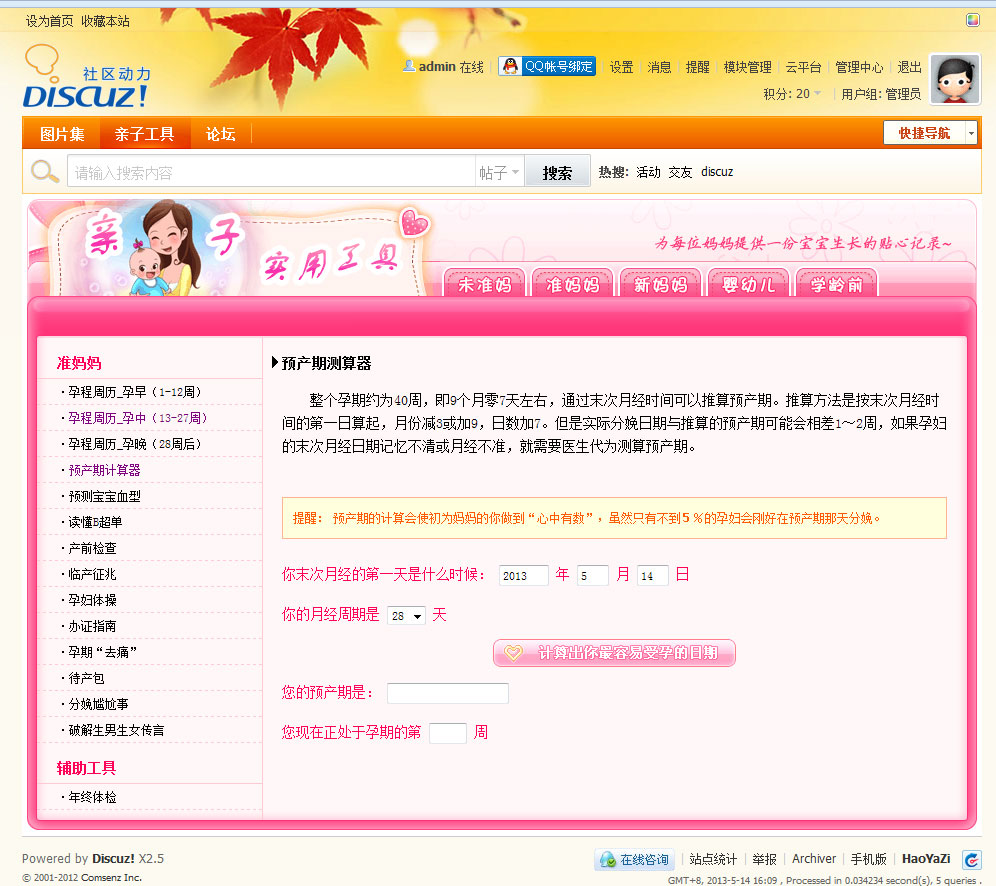
Task: Open 年终体检 sidebar link
Action: click(x=92, y=797)
